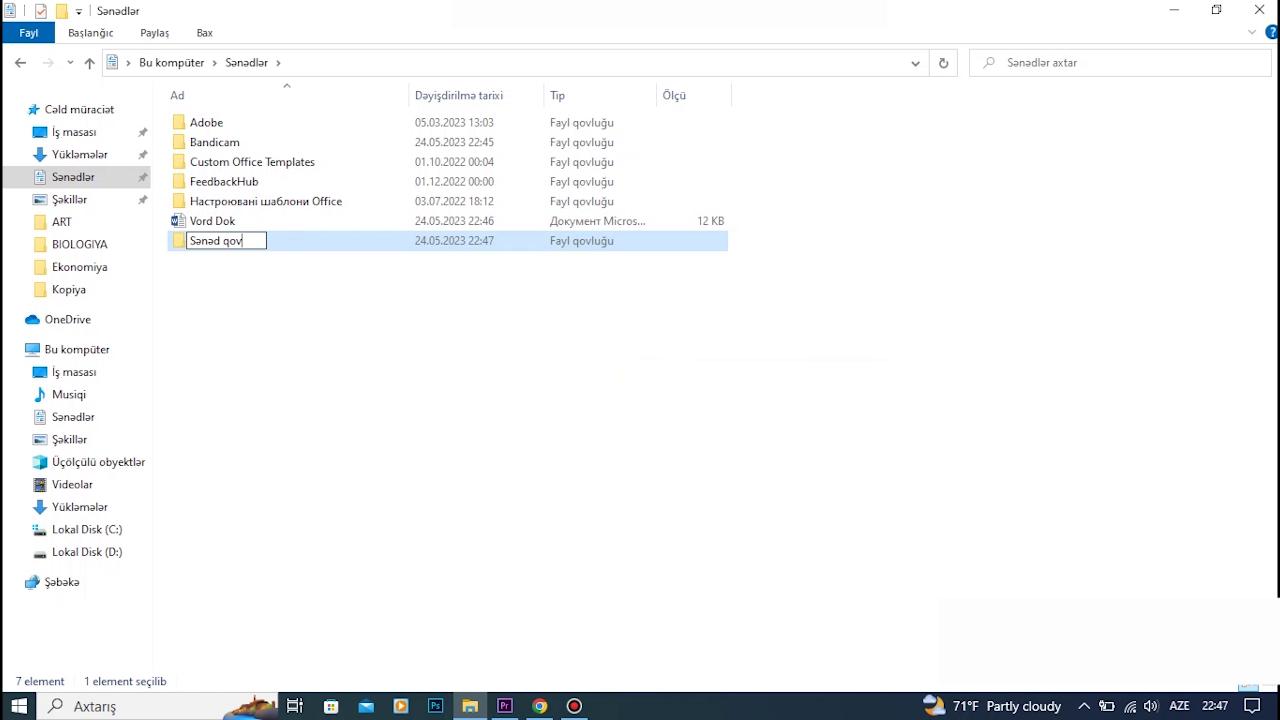
Task: Open the Windows Start menu
Action: tap(19, 706)
